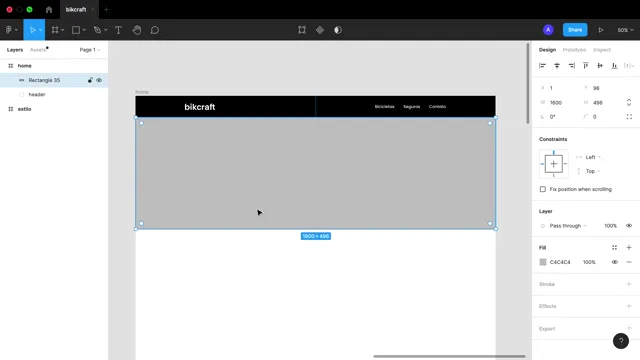Switch to the Assets tab

click(x=38, y=50)
